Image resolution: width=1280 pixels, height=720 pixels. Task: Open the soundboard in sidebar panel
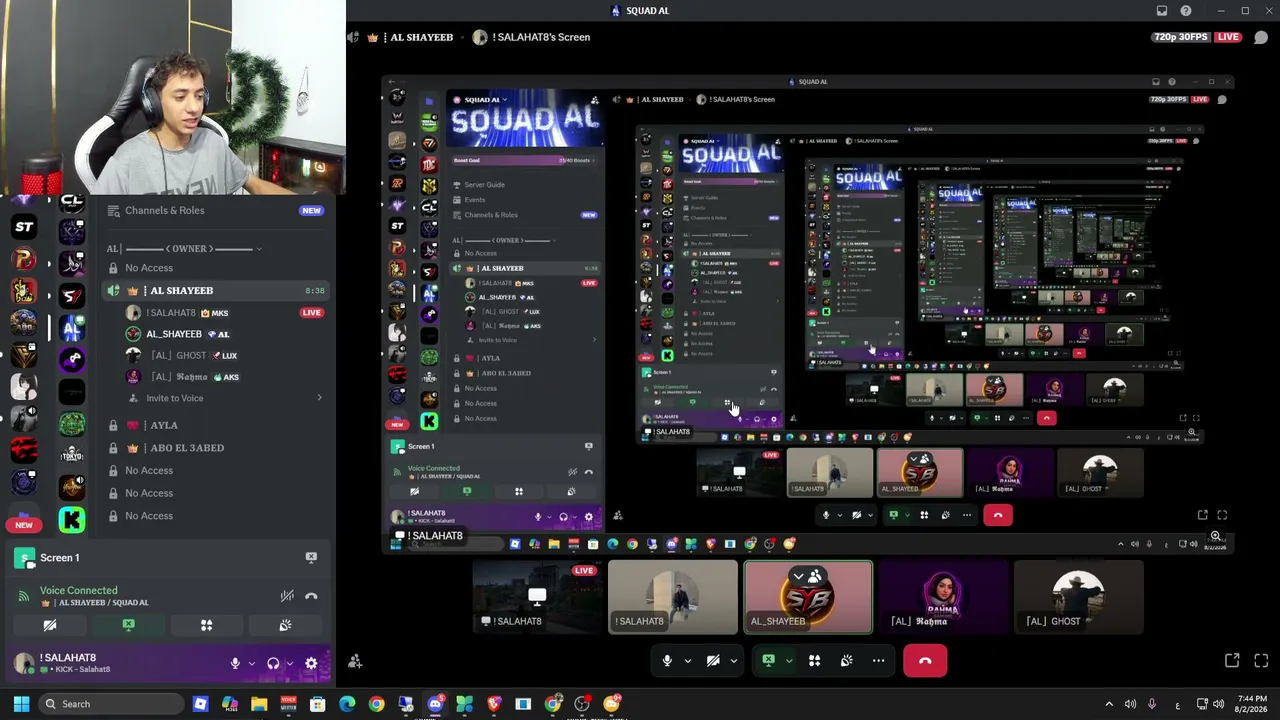click(285, 625)
